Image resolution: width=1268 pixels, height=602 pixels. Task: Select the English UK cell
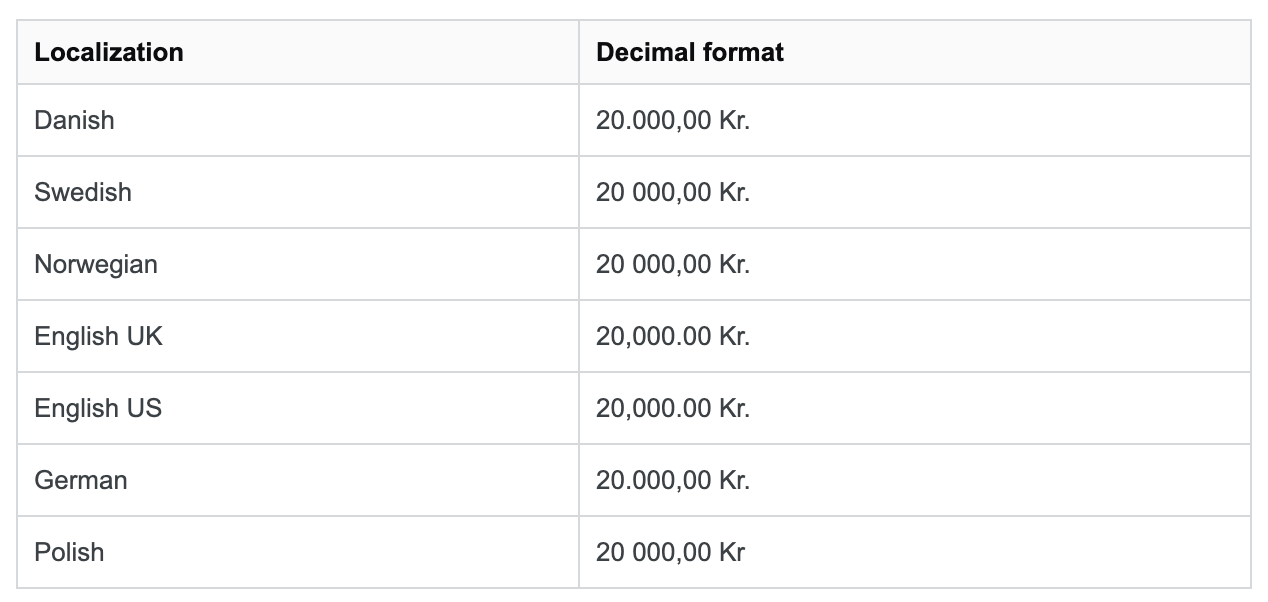click(98, 336)
